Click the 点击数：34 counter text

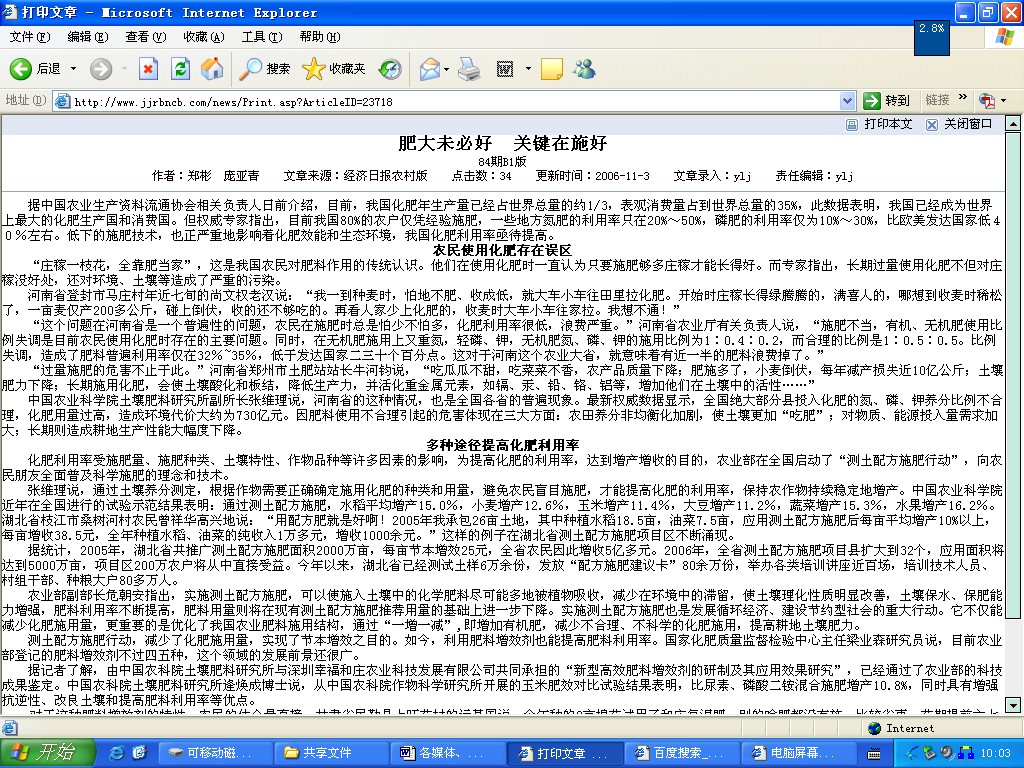point(481,176)
